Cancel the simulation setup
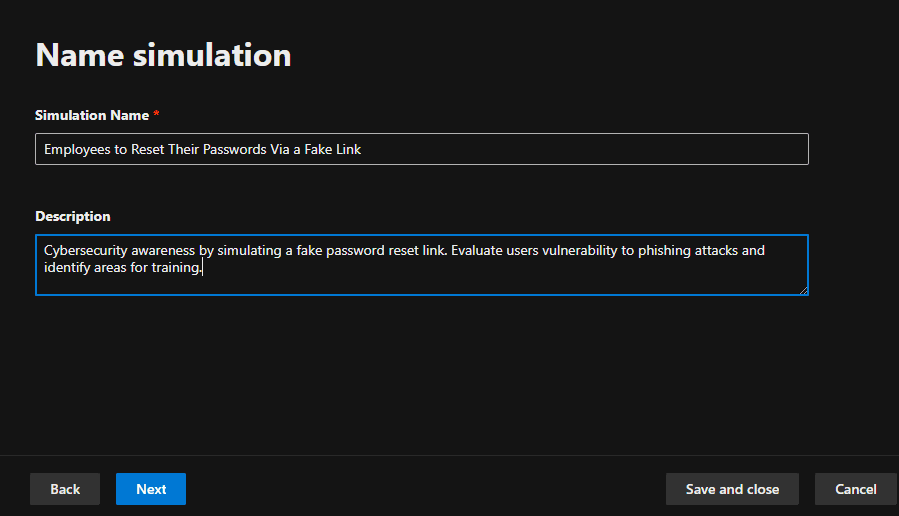 click(855, 489)
